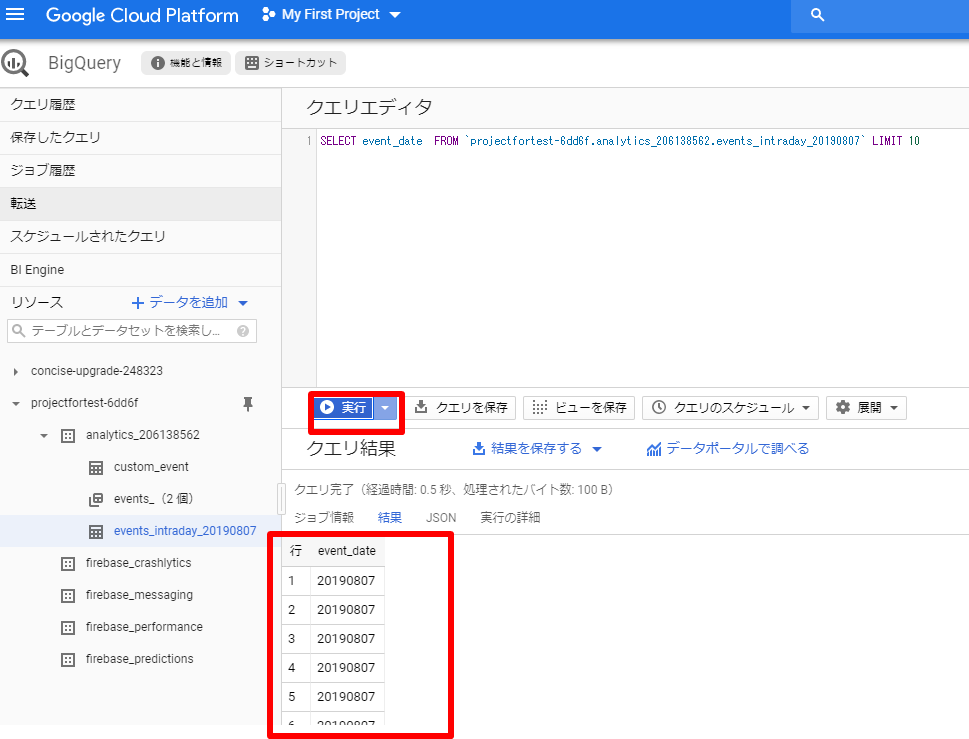Select the firebase_performance dataset
This screenshot has width=969, height=739.
click(x=144, y=627)
